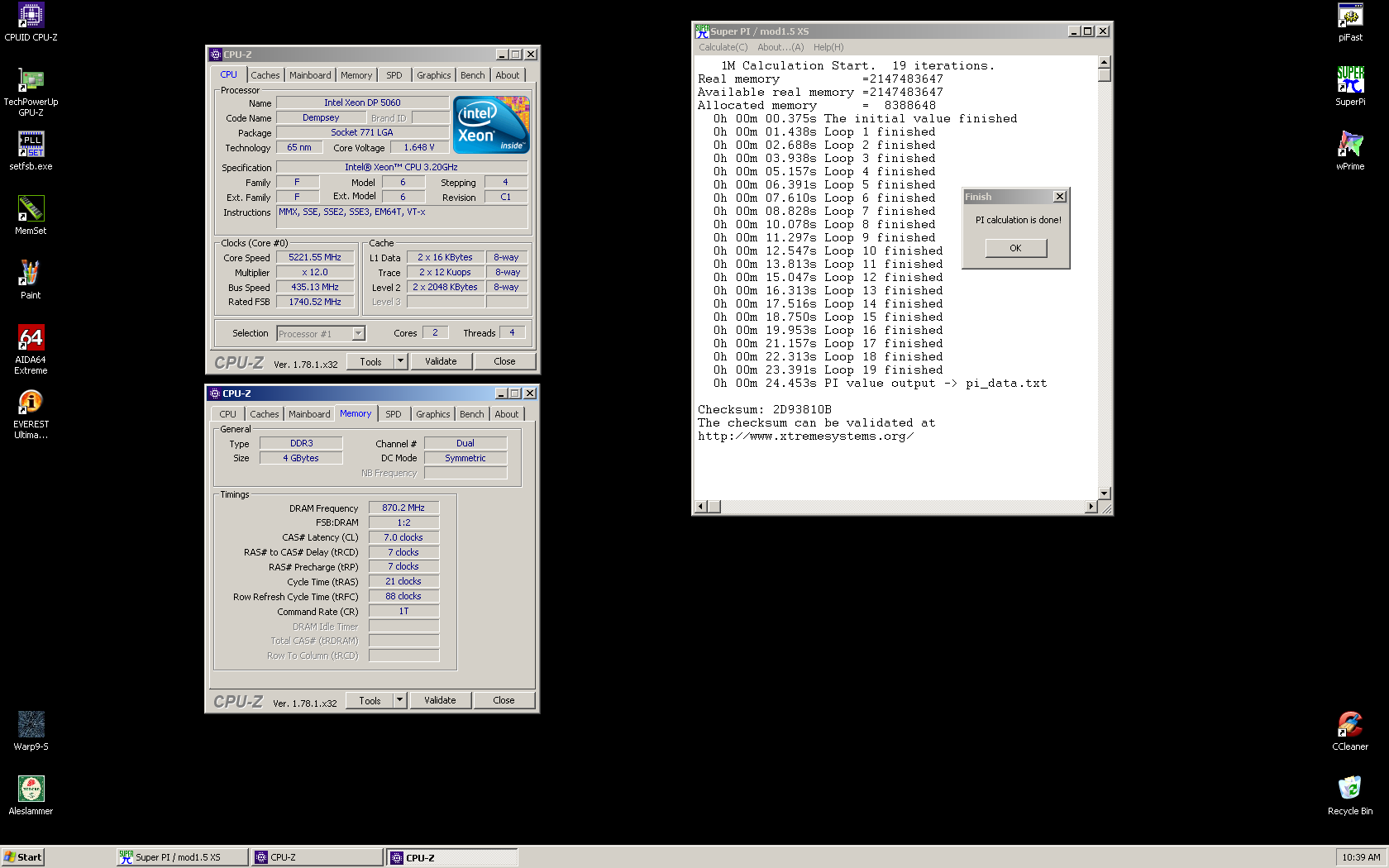Click the Core Speed value 5221.55 MHz
Screen dimensions: 1389x868
point(315,257)
